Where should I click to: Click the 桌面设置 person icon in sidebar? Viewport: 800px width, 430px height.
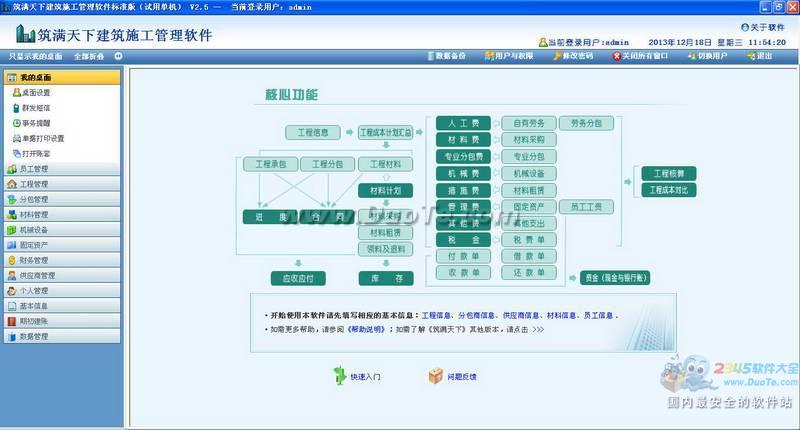click(16, 92)
